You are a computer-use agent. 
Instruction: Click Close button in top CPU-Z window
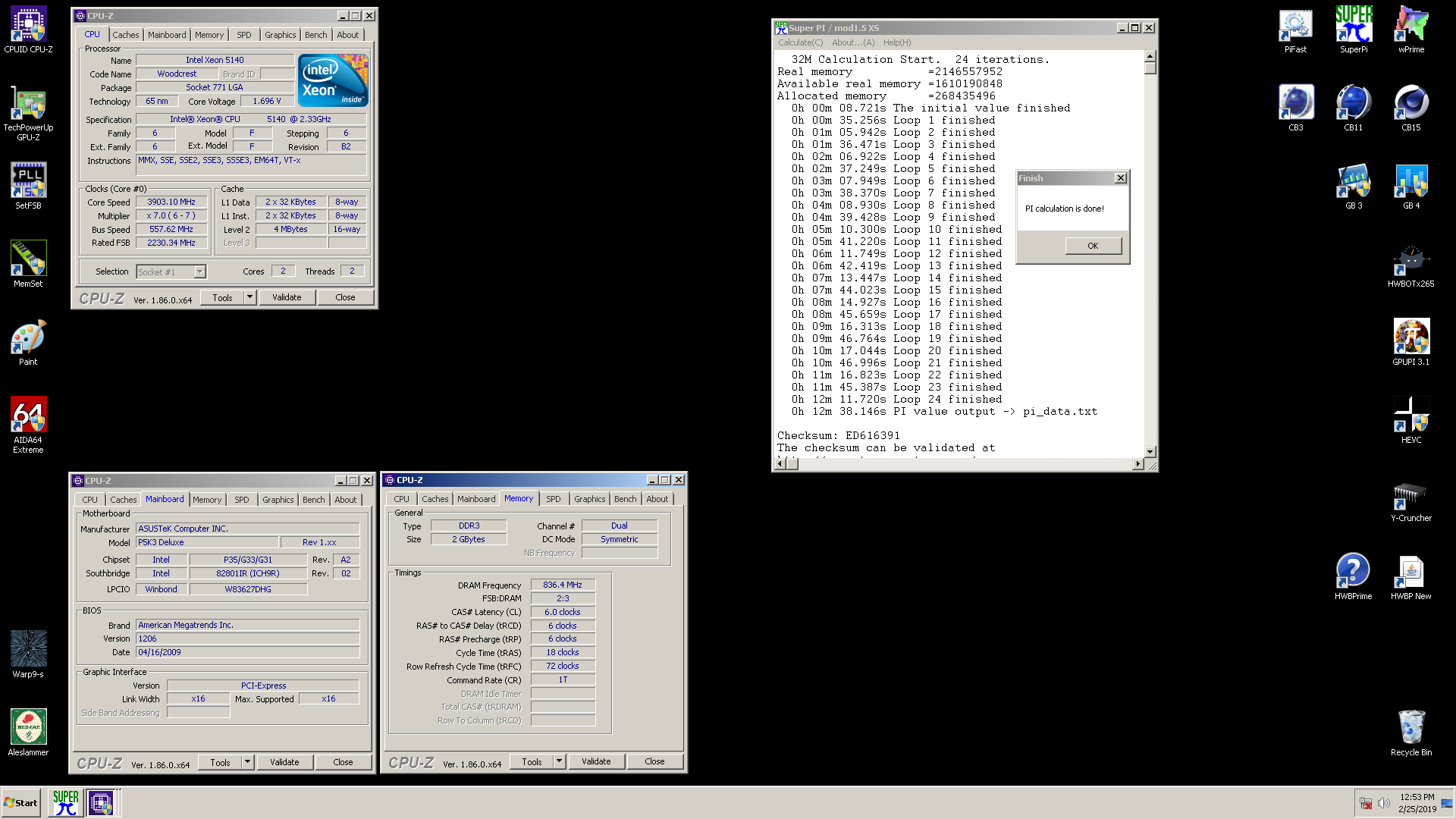click(x=345, y=297)
